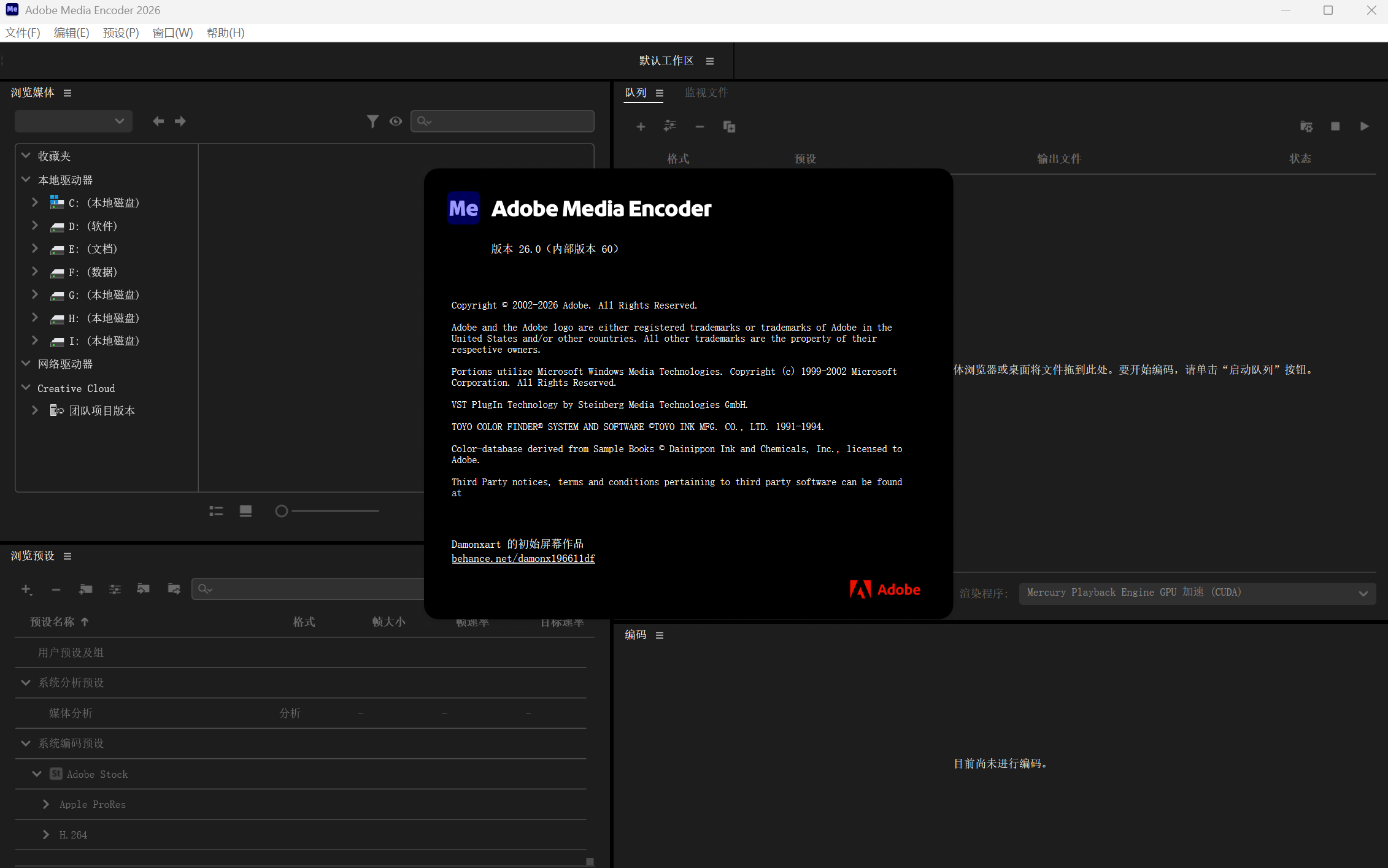The width and height of the screenshot is (1388, 868).
Task: Click the export presets icon
Action: [174, 589]
